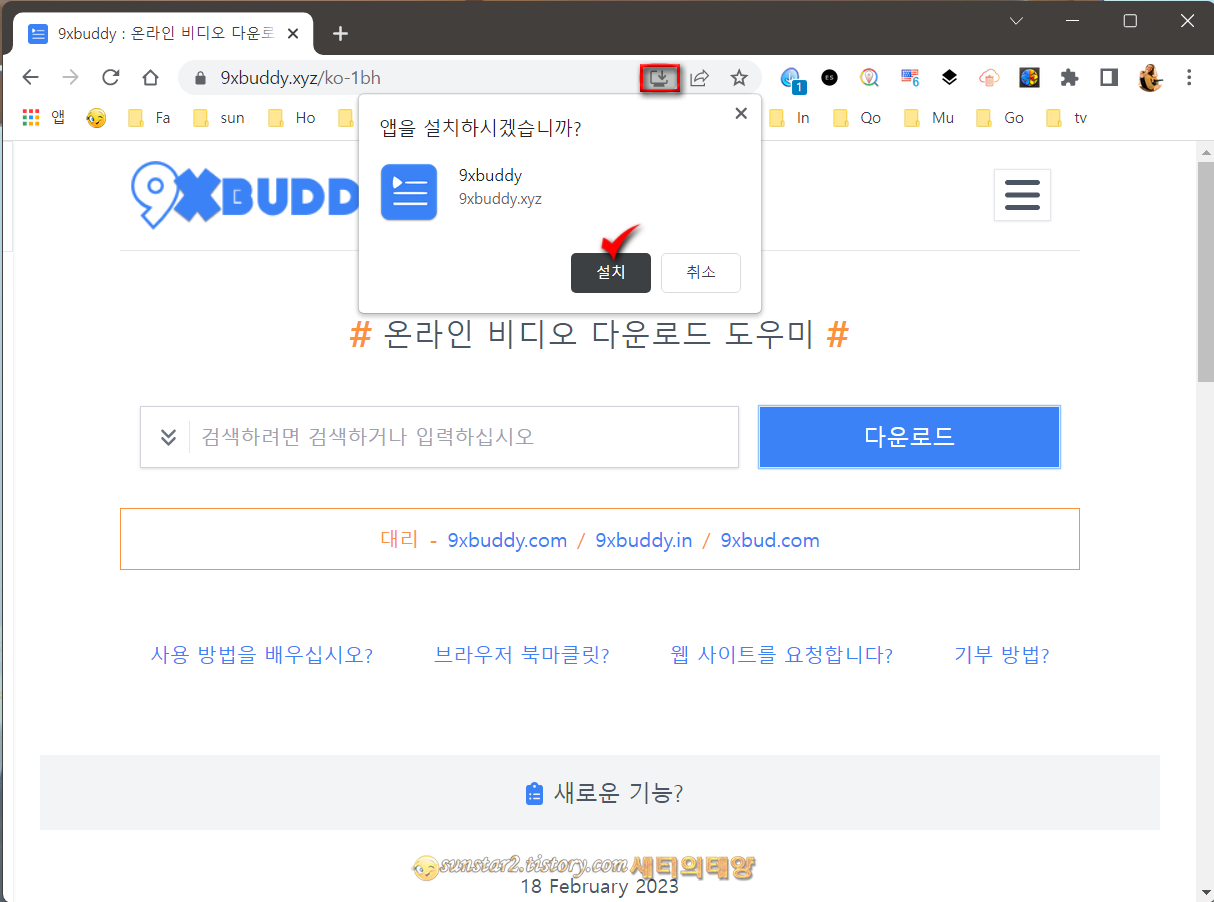Click the install app icon in address bar
This screenshot has width=1214, height=902.
(660, 77)
